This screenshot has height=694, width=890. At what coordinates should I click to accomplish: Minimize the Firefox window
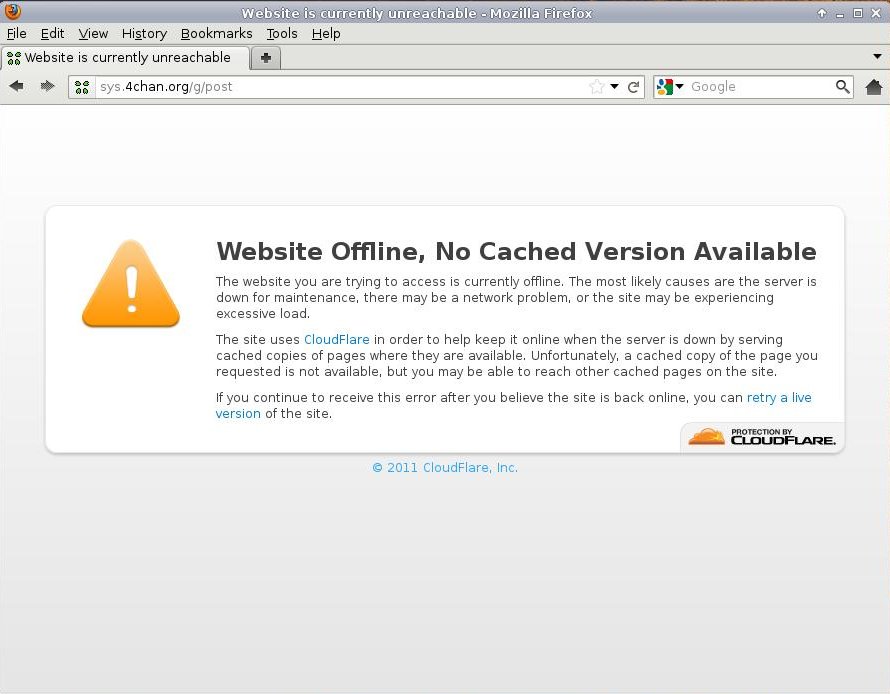click(840, 14)
